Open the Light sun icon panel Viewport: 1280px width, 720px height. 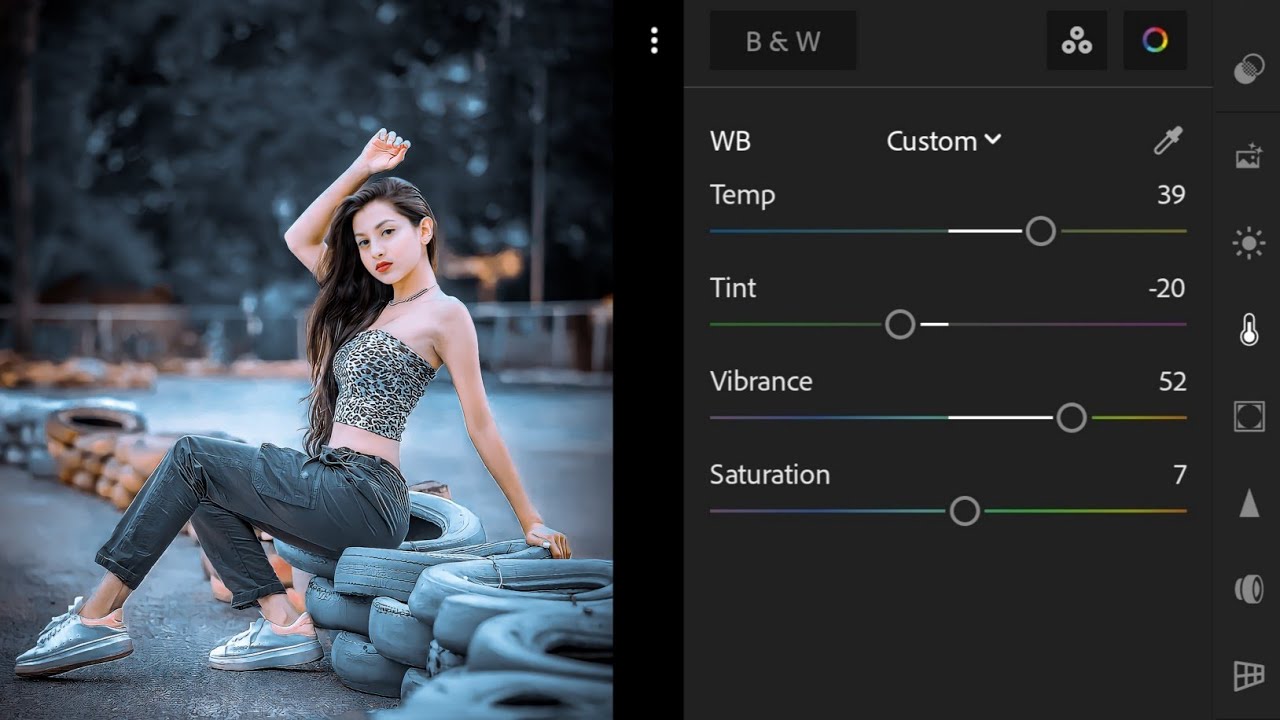click(x=1249, y=243)
